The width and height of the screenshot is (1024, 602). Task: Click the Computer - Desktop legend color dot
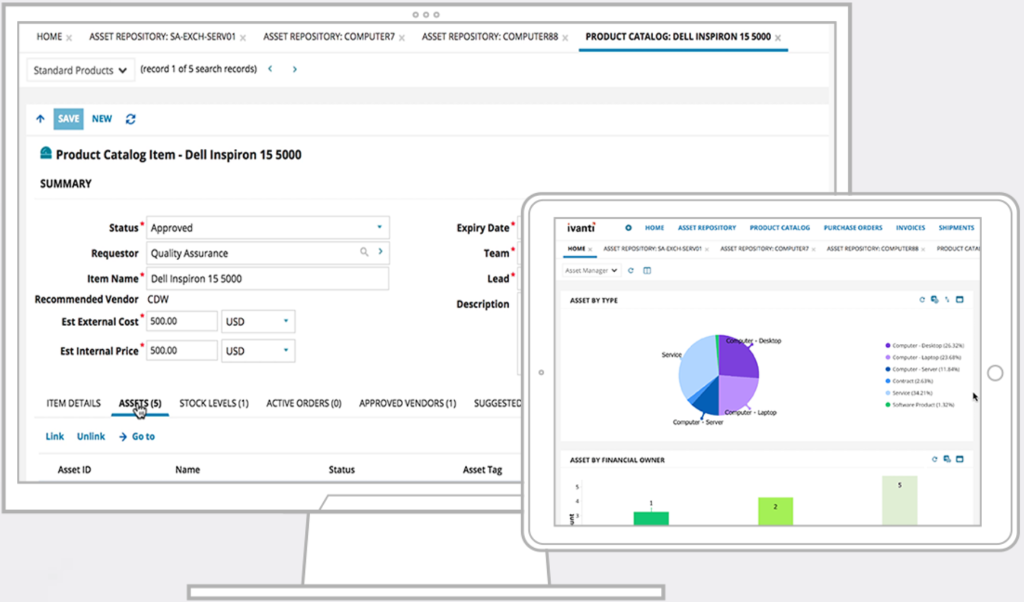(x=888, y=345)
